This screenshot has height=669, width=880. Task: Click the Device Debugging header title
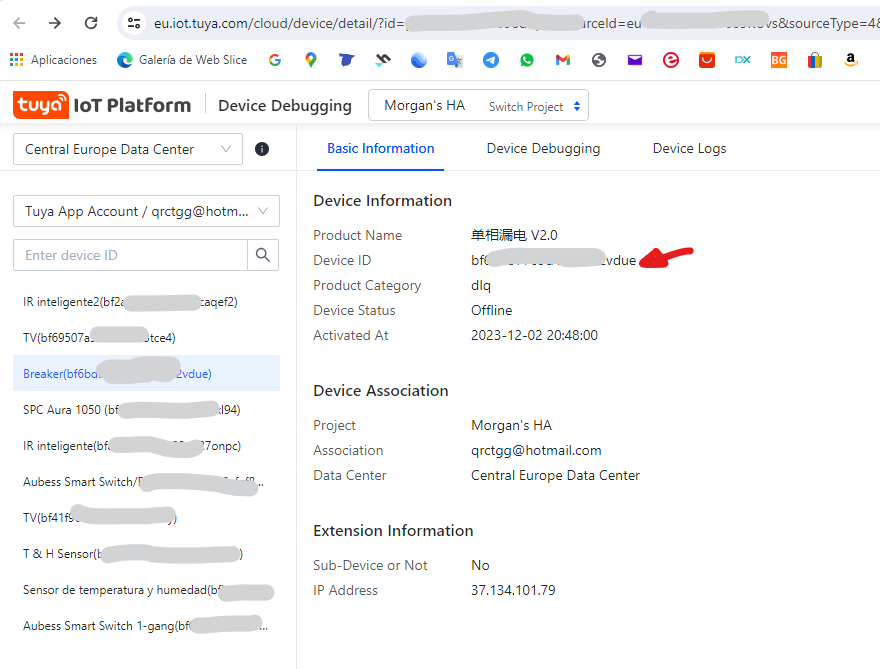(285, 106)
